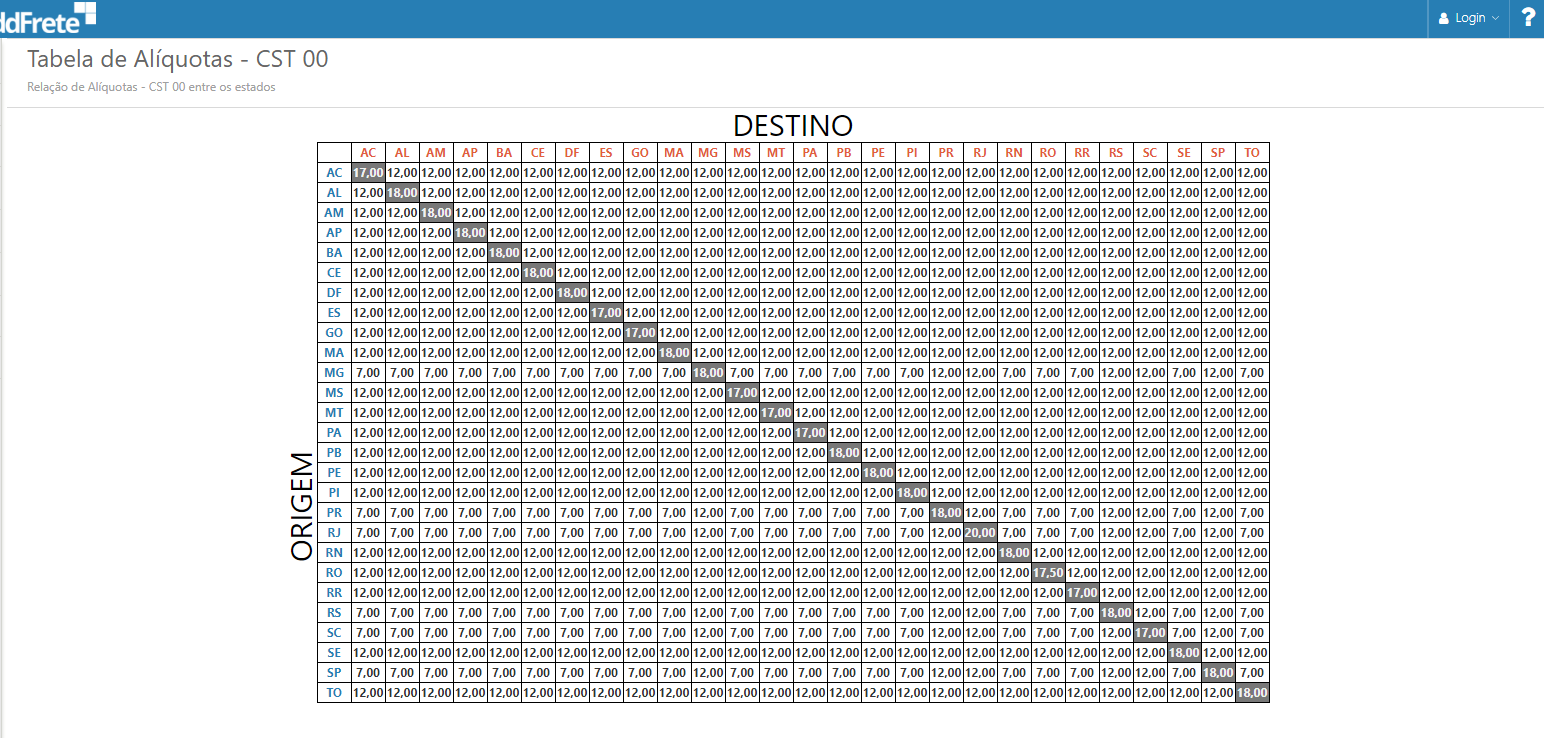The width and height of the screenshot is (1544, 738).
Task: Select the AC destination column header
Action: (x=368, y=152)
